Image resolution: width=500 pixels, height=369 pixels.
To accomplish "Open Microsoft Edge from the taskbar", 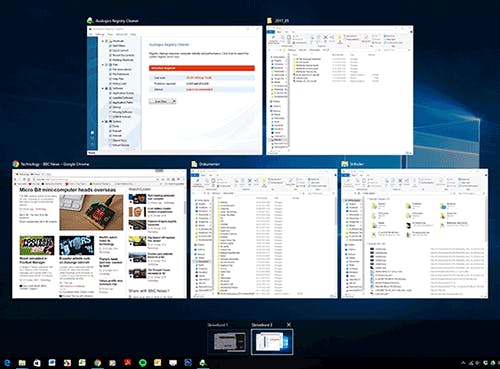I will tap(7, 363).
